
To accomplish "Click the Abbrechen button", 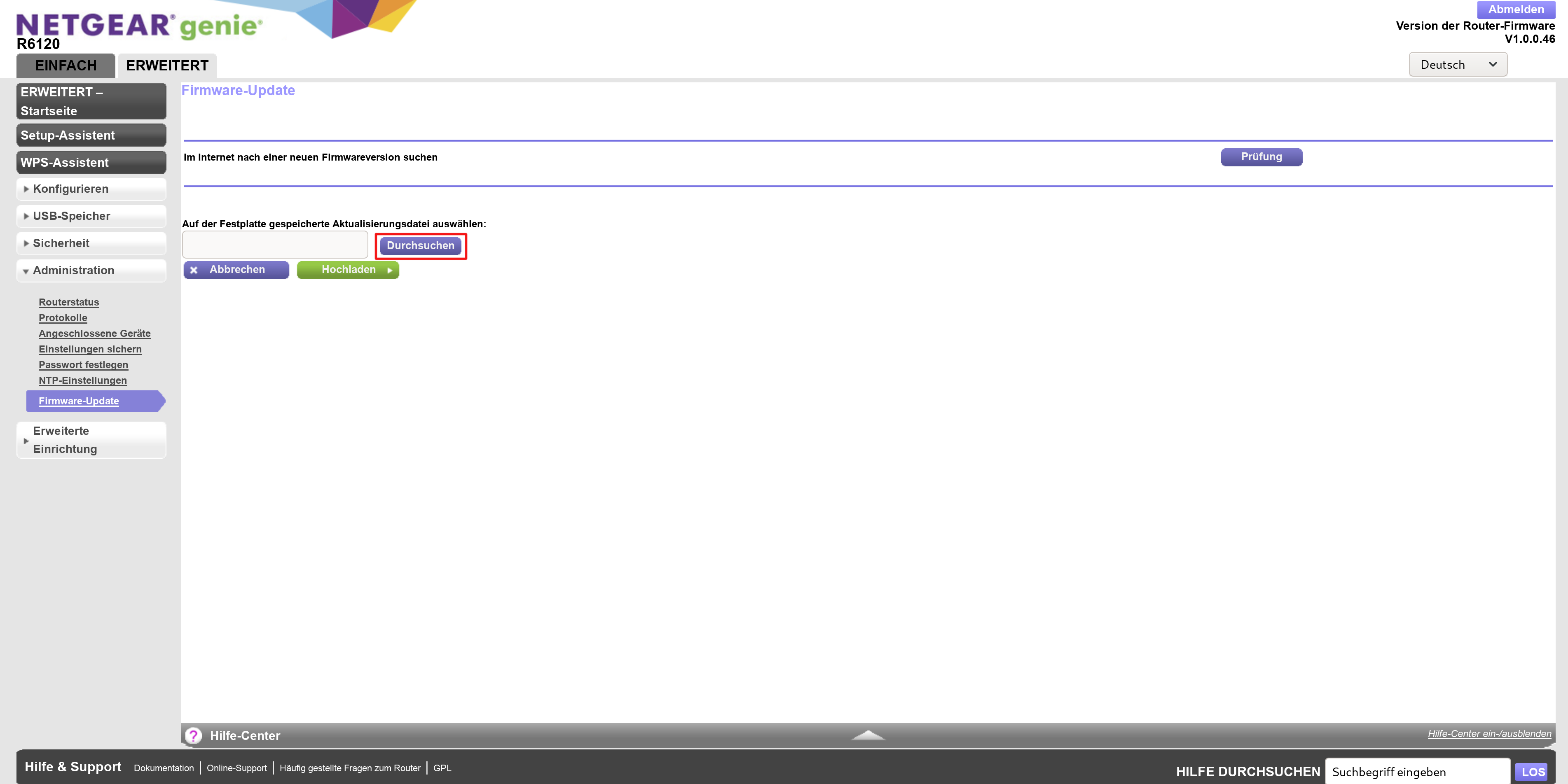I will coord(236,270).
